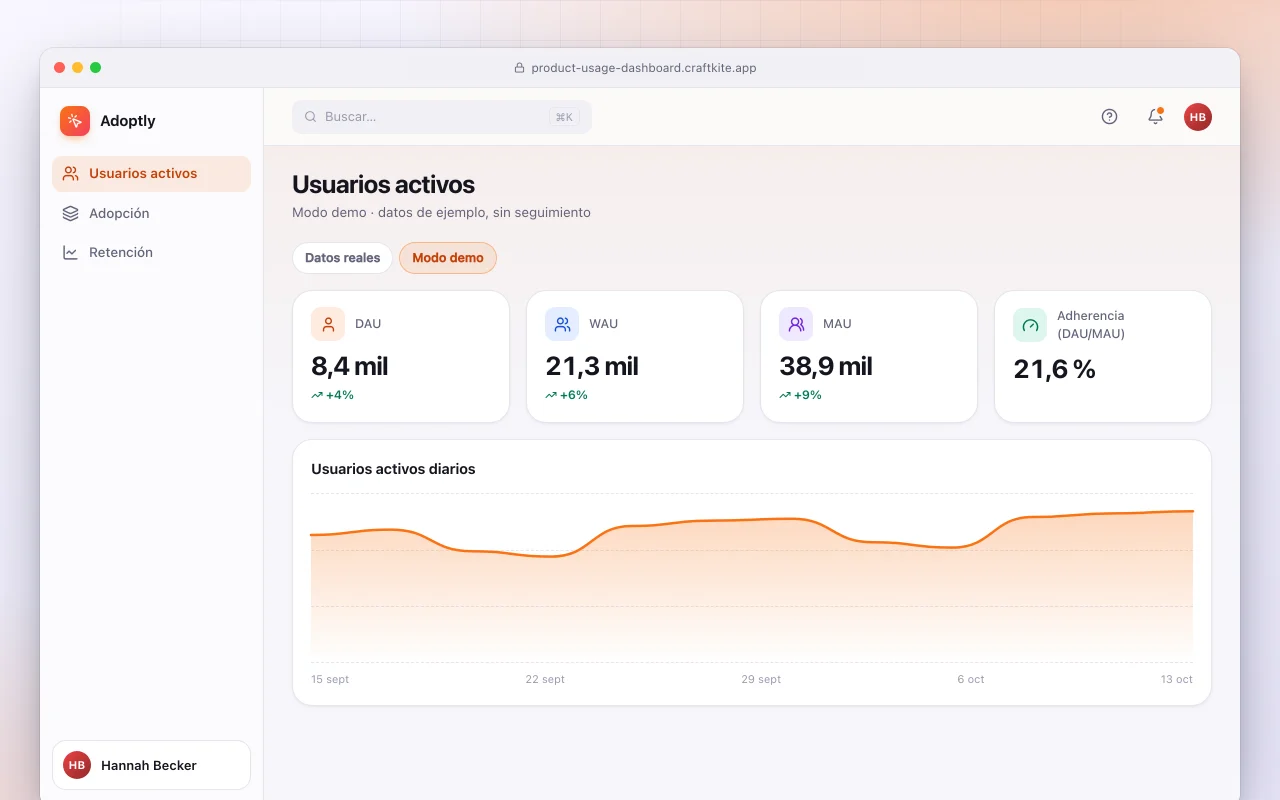Click the Modo demo subtitle text

[441, 213]
